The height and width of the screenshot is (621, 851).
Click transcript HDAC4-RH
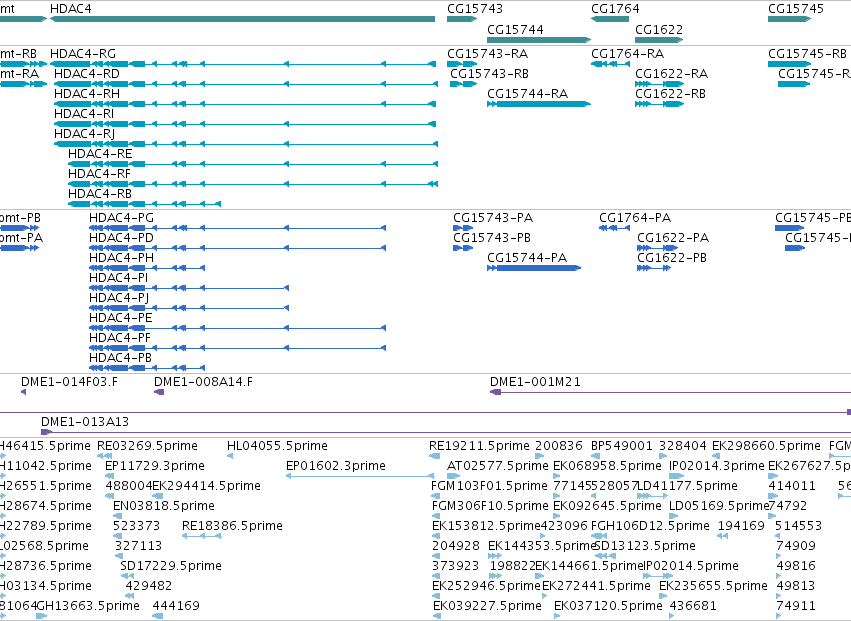point(245,104)
